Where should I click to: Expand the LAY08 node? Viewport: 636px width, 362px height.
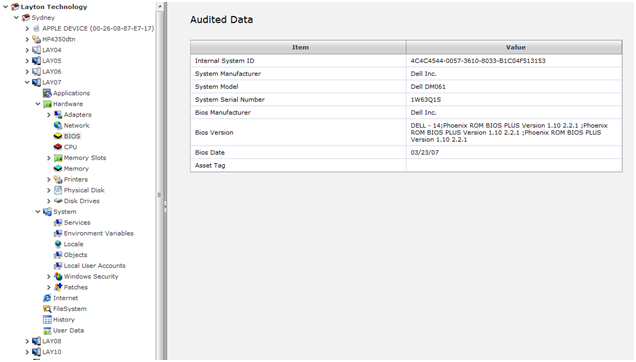pyautogui.click(x=27, y=341)
